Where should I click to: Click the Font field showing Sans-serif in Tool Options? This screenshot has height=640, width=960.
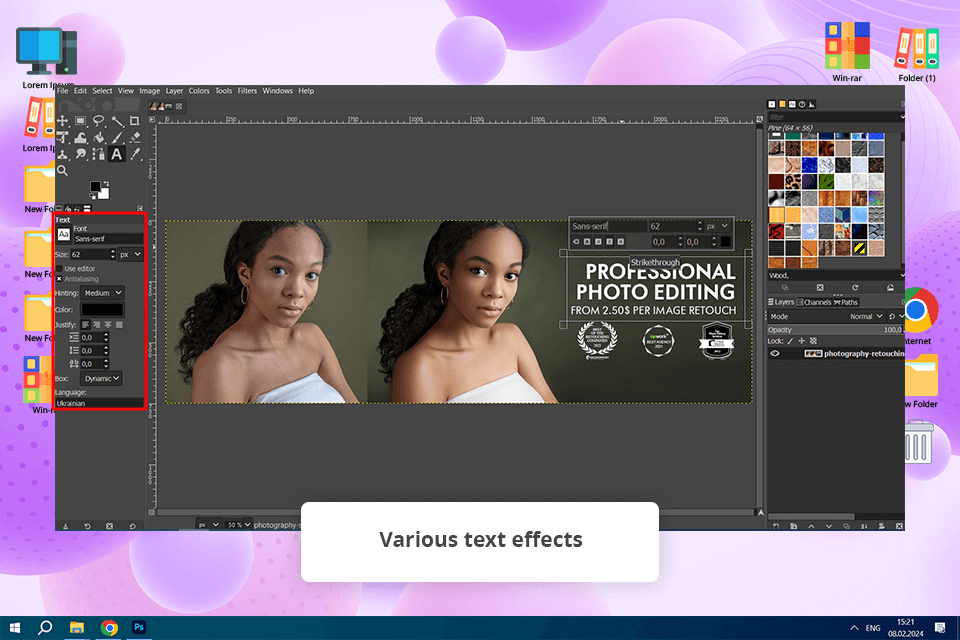108,239
